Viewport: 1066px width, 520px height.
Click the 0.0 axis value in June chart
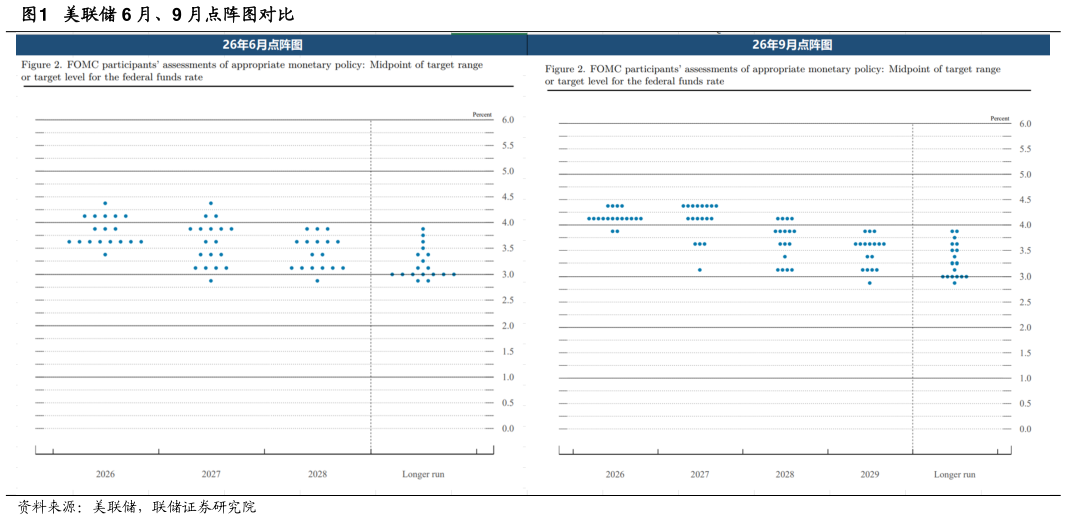[x=508, y=428]
